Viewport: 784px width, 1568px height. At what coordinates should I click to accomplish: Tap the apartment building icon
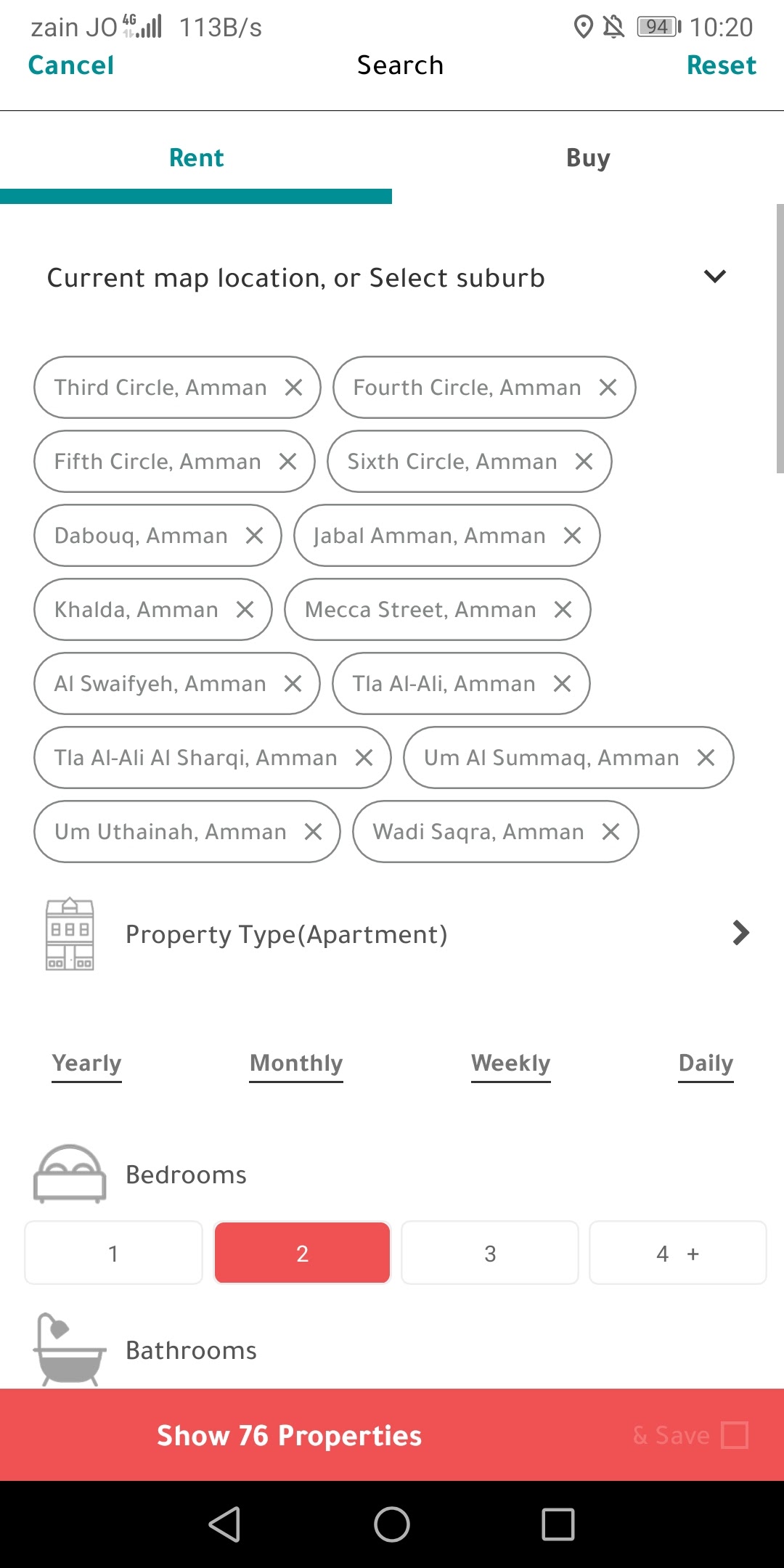pos(70,934)
